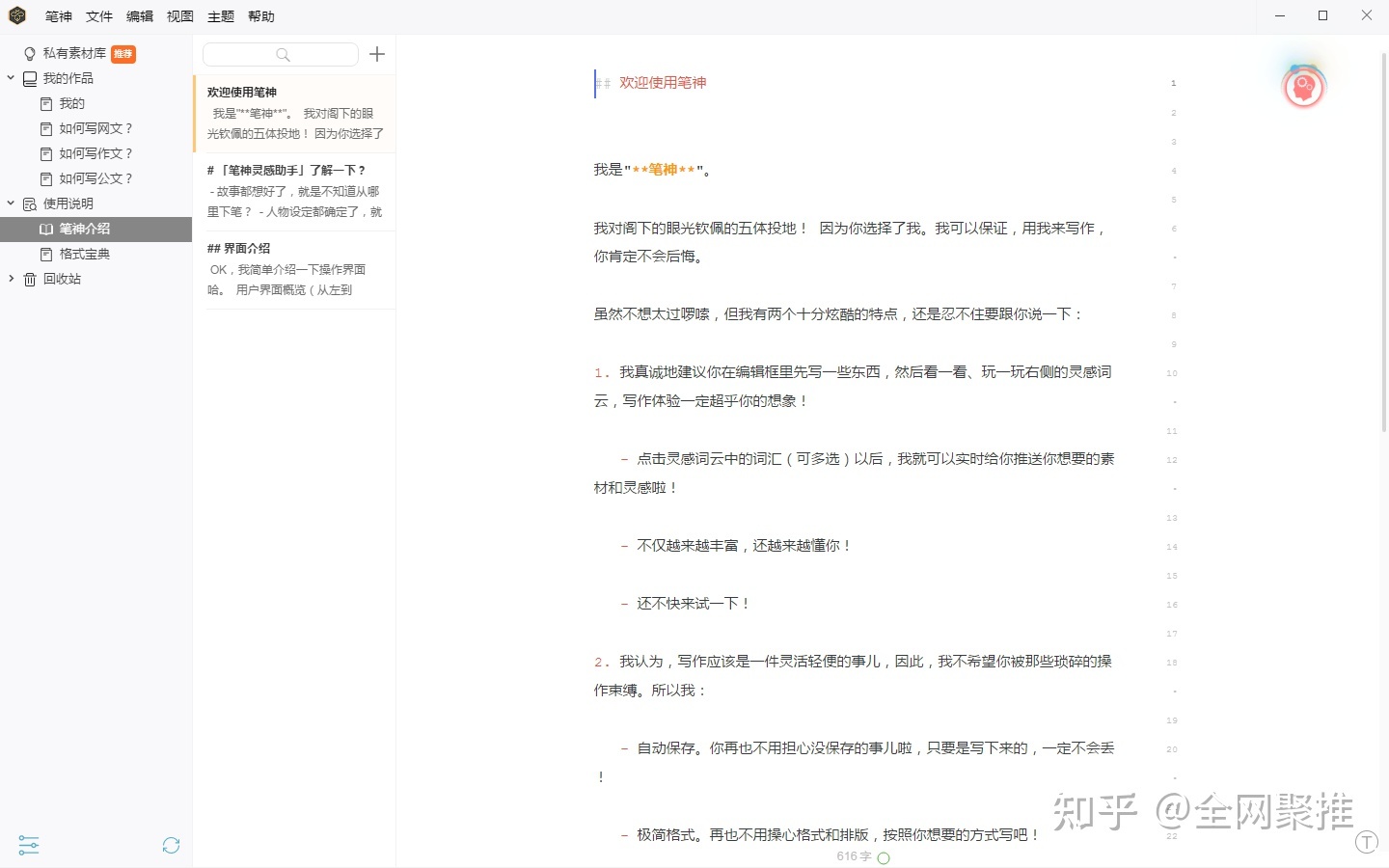The width and height of the screenshot is (1389, 868).
Task: Open the 文件 menu
Action: tap(99, 16)
